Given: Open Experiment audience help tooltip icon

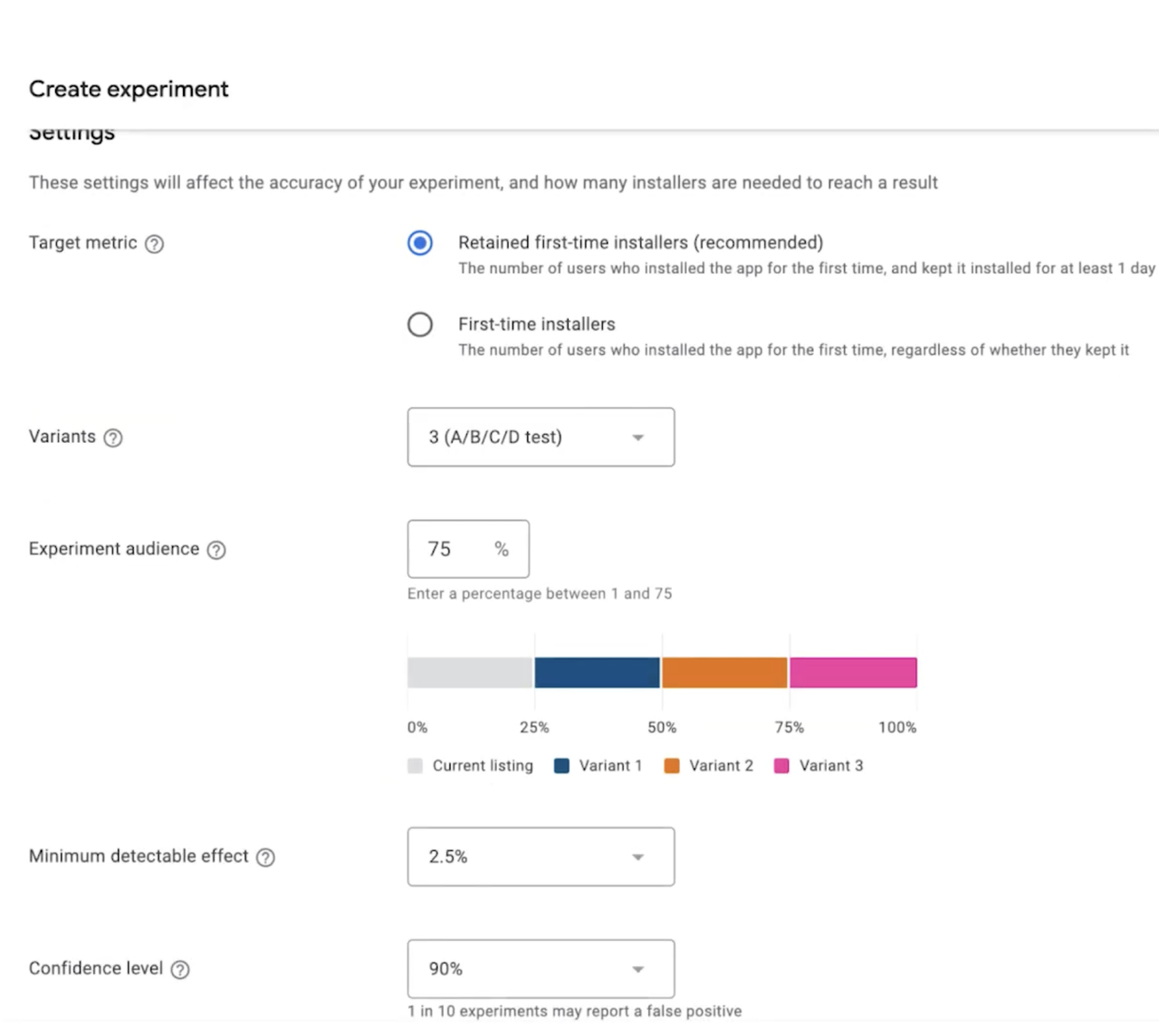Looking at the screenshot, I should coord(216,550).
